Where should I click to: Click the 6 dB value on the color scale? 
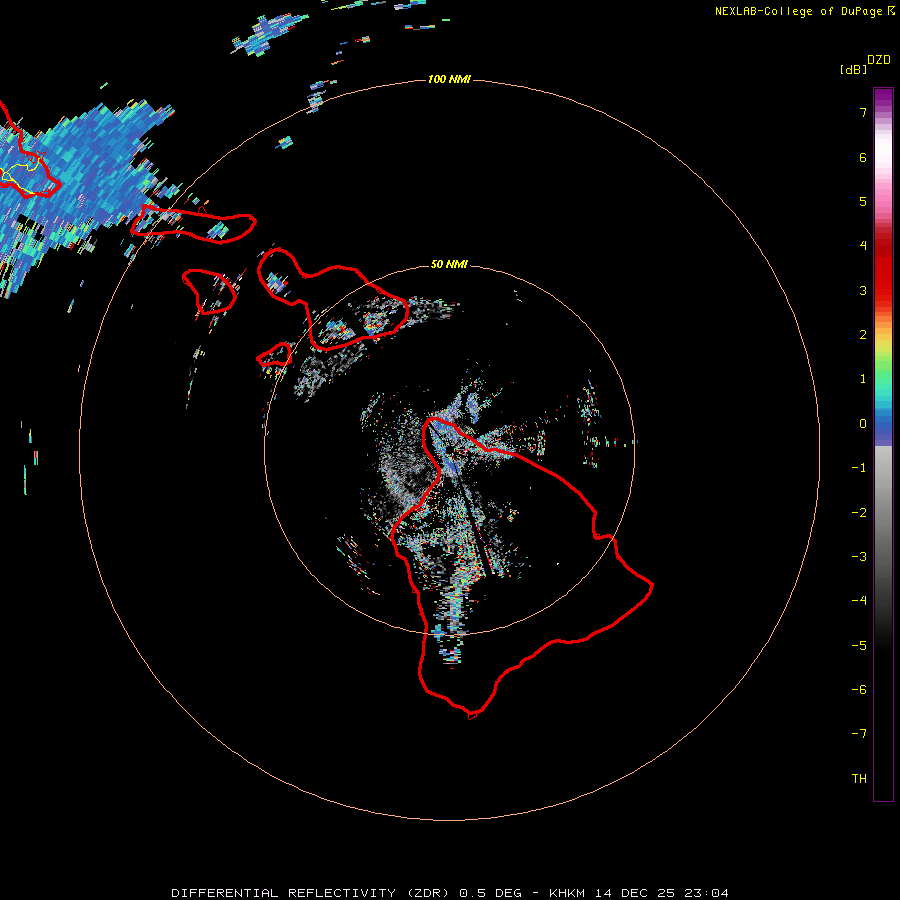(863, 157)
